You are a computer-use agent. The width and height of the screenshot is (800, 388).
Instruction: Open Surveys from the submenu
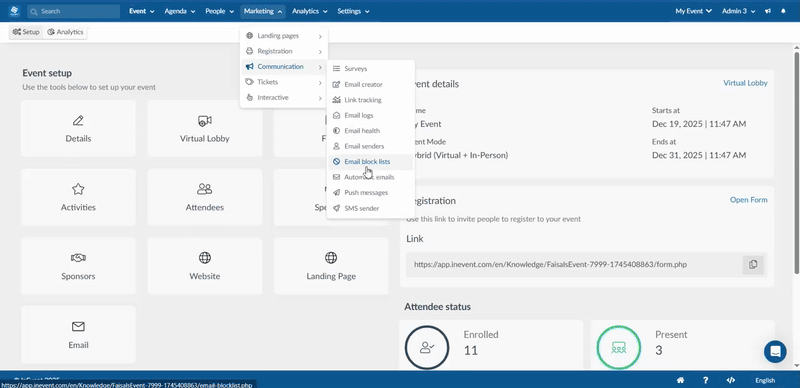pos(370,68)
